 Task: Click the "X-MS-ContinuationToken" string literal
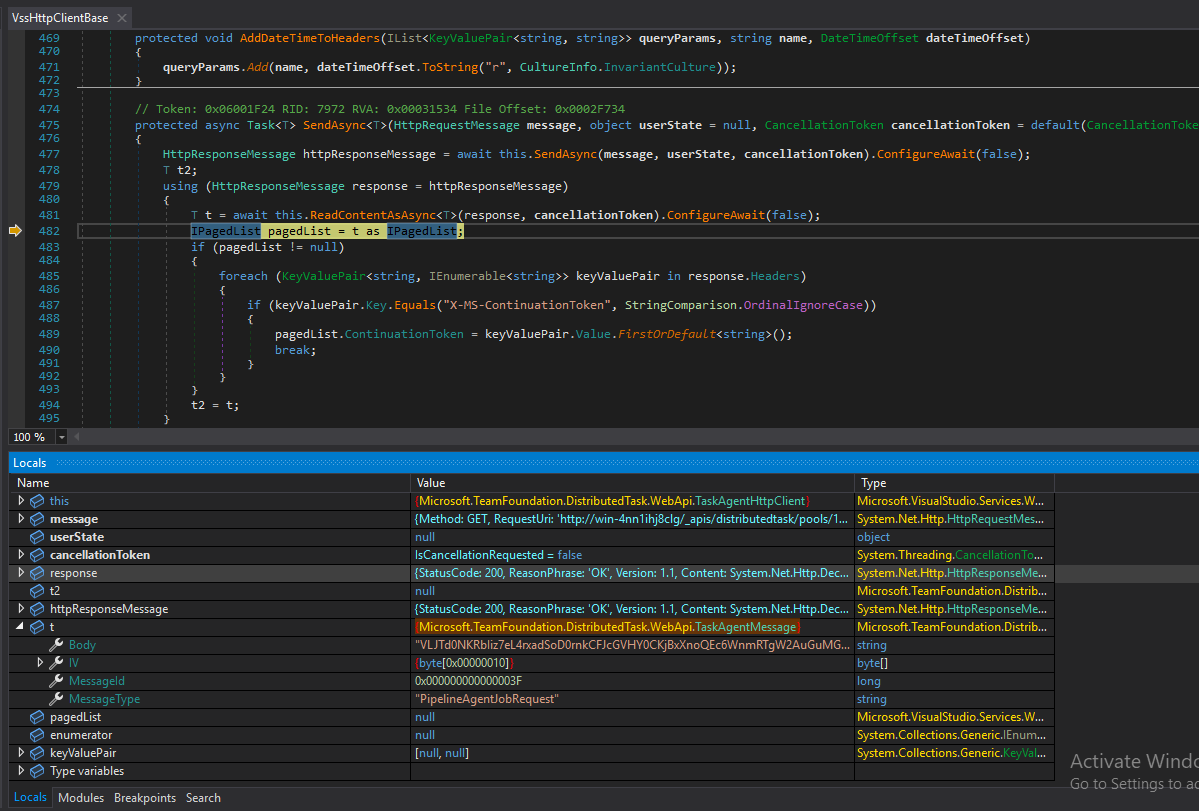(527, 305)
